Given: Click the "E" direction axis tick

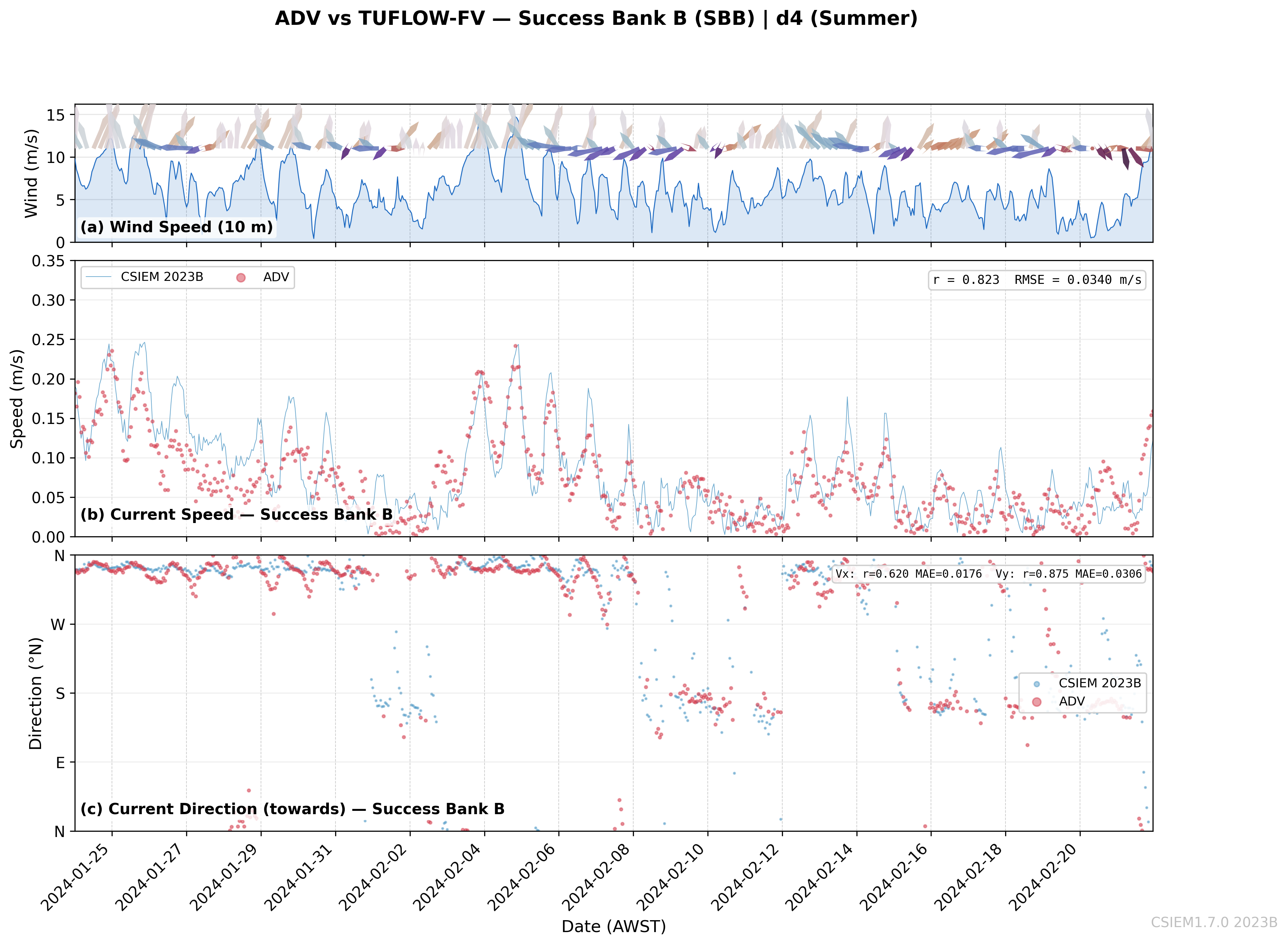Looking at the screenshot, I should point(61,763).
